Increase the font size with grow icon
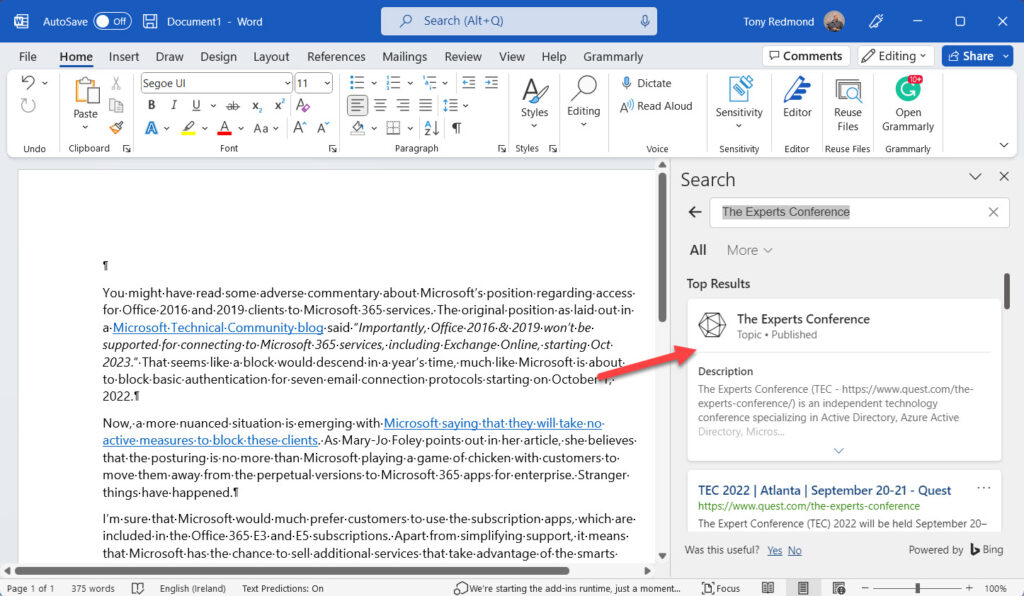The height and width of the screenshot is (596, 1024). 300,128
